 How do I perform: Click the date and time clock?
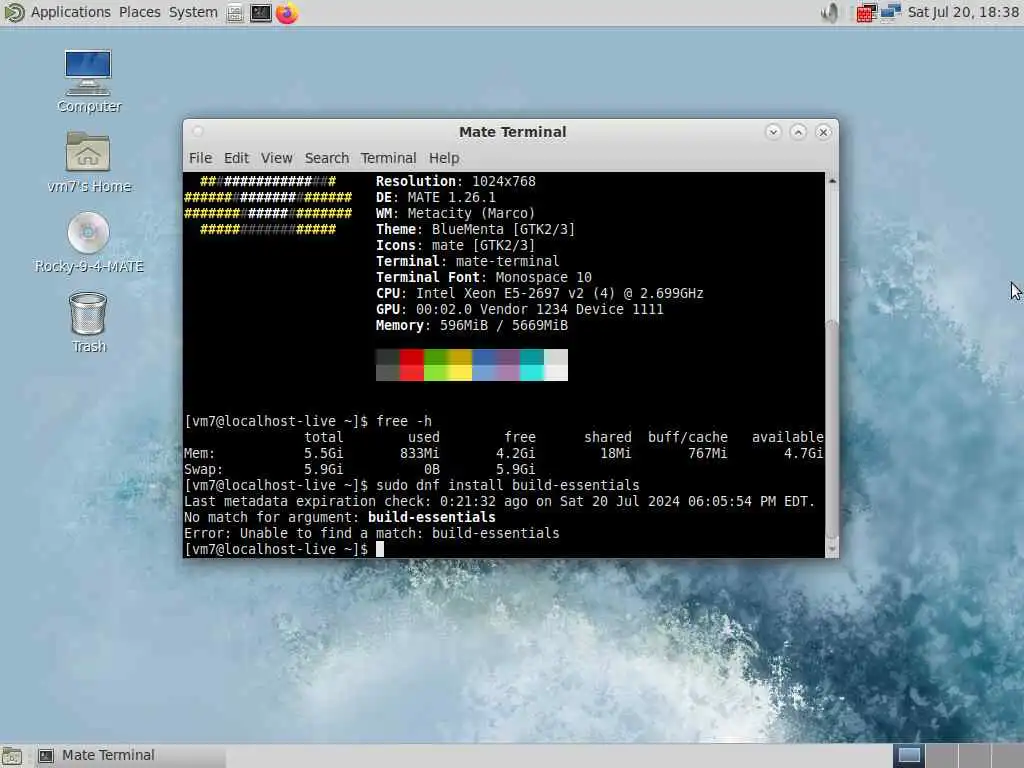(963, 12)
